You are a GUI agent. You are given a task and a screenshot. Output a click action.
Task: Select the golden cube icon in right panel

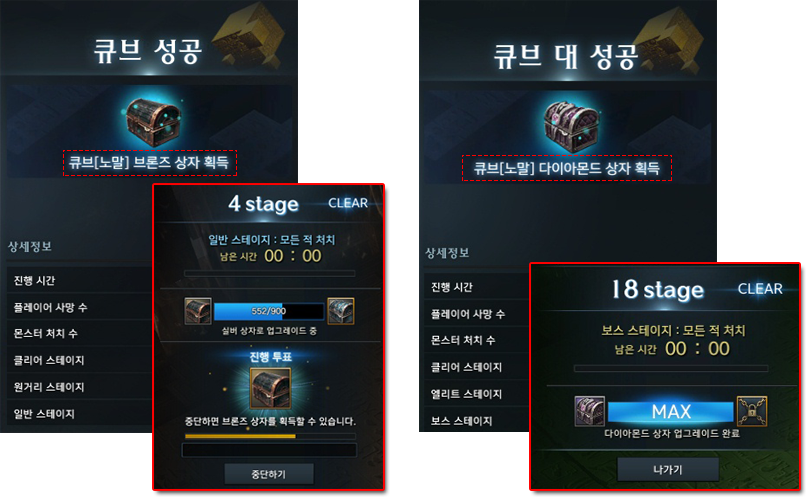pos(668,41)
